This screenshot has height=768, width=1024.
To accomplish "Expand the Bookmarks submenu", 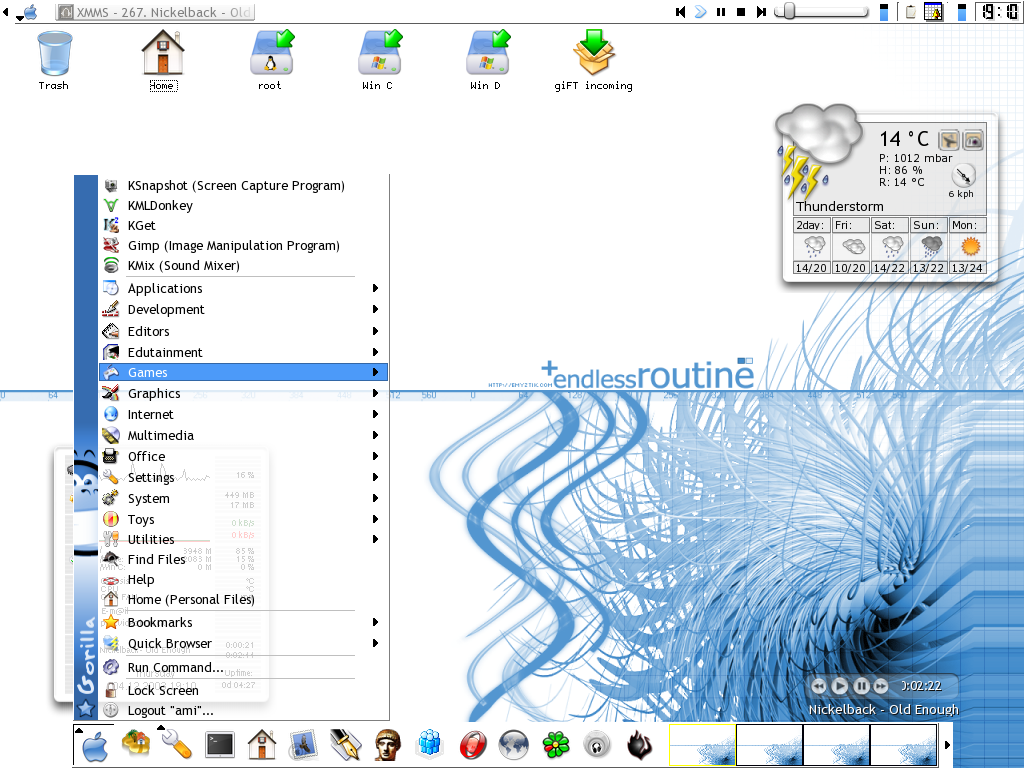I will pos(243,622).
